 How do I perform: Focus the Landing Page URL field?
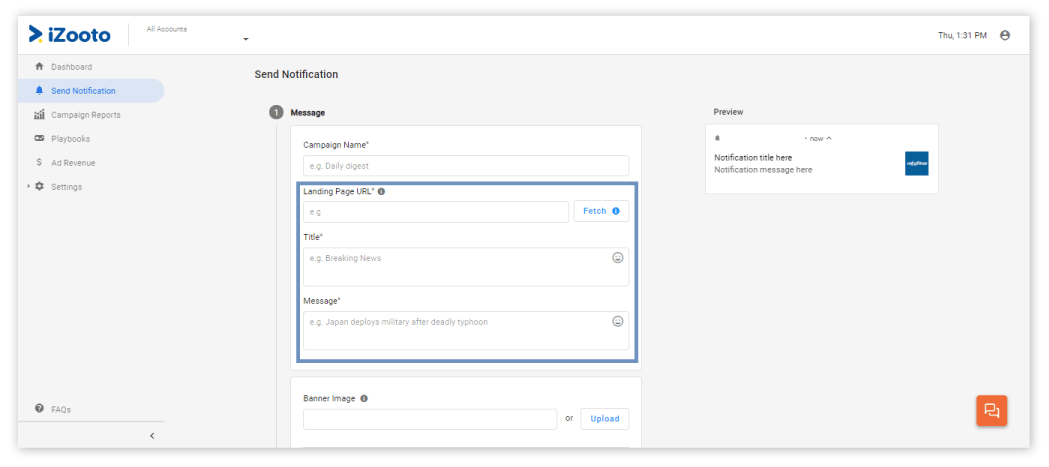(x=436, y=211)
